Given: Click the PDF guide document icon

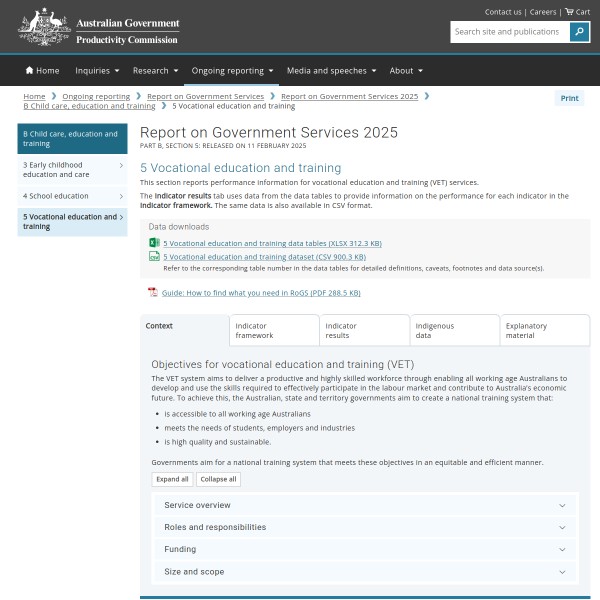Looking at the screenshot, I should (153, 292).
